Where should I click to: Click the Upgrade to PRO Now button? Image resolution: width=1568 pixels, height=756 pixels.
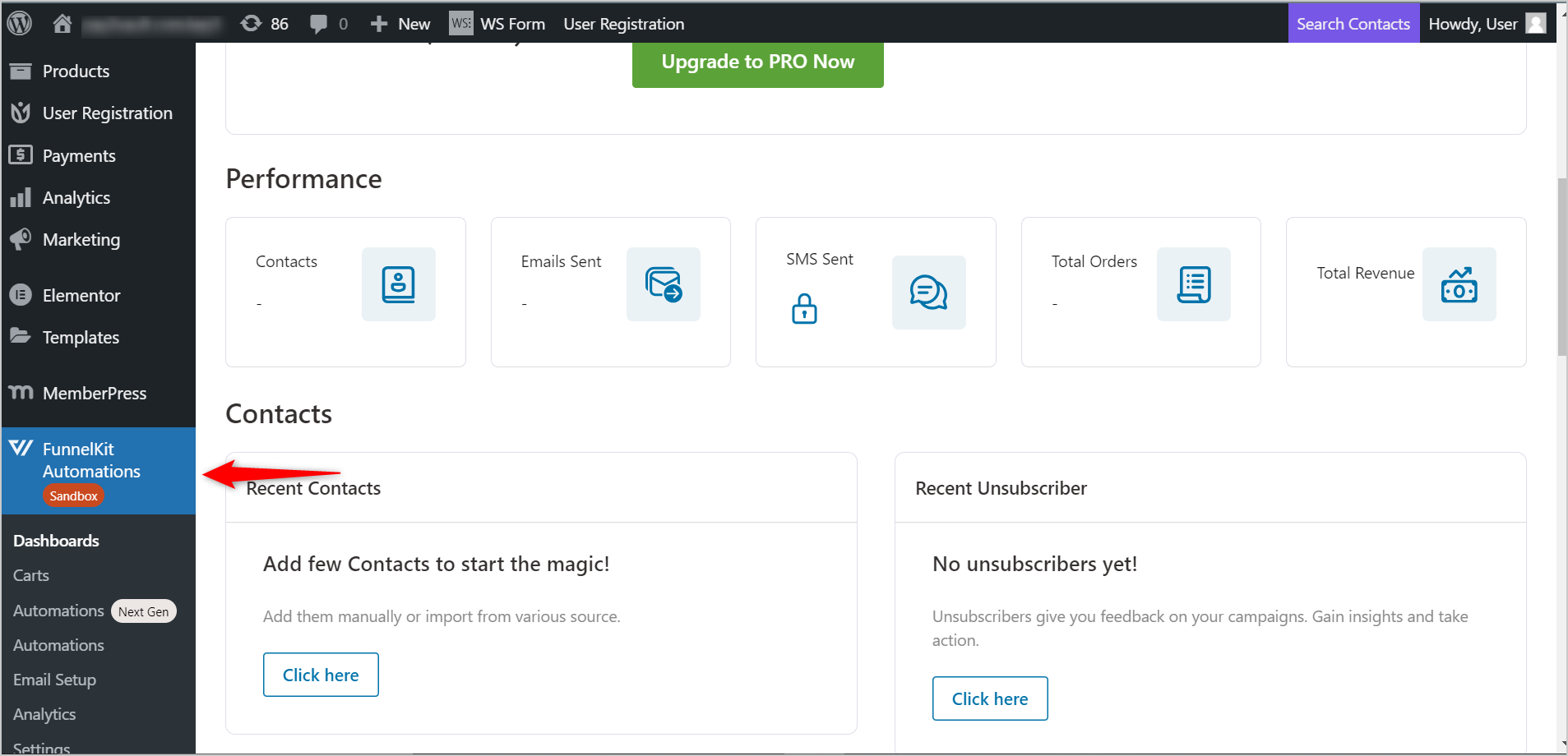pyautogui.click(x=758, y=62)
